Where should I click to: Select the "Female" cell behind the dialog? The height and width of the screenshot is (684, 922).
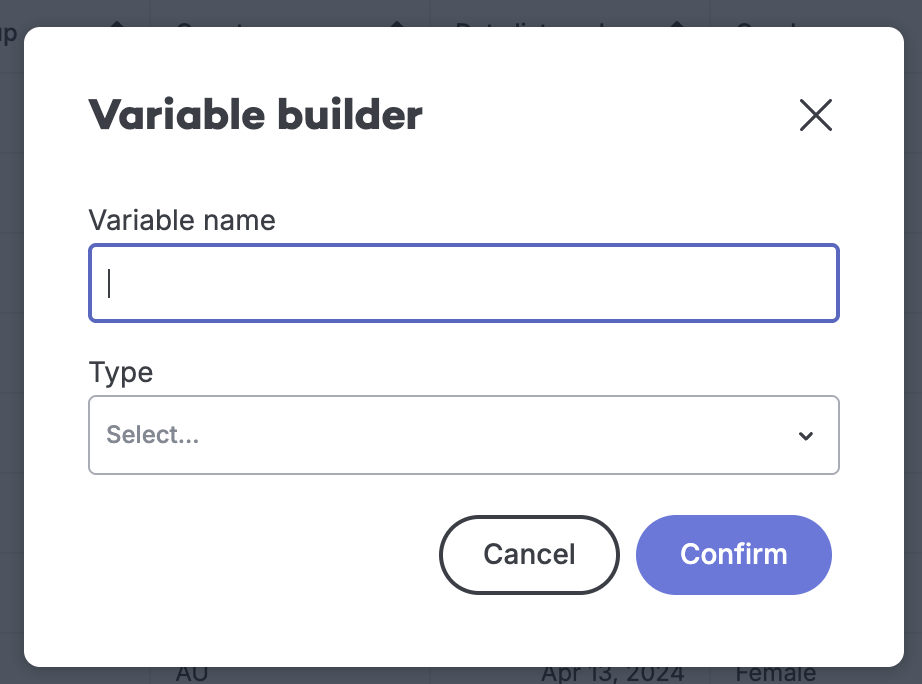[775, 675]
